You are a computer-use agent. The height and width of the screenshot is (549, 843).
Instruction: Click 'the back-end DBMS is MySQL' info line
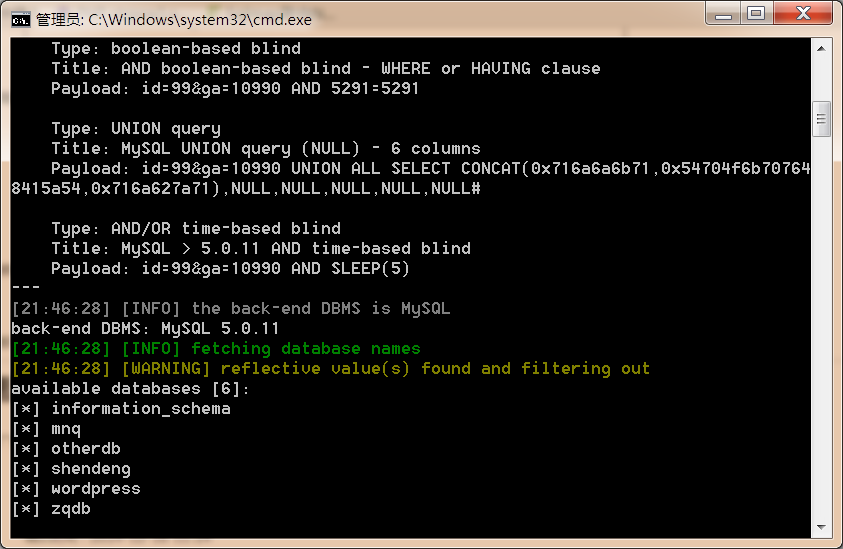231,308
